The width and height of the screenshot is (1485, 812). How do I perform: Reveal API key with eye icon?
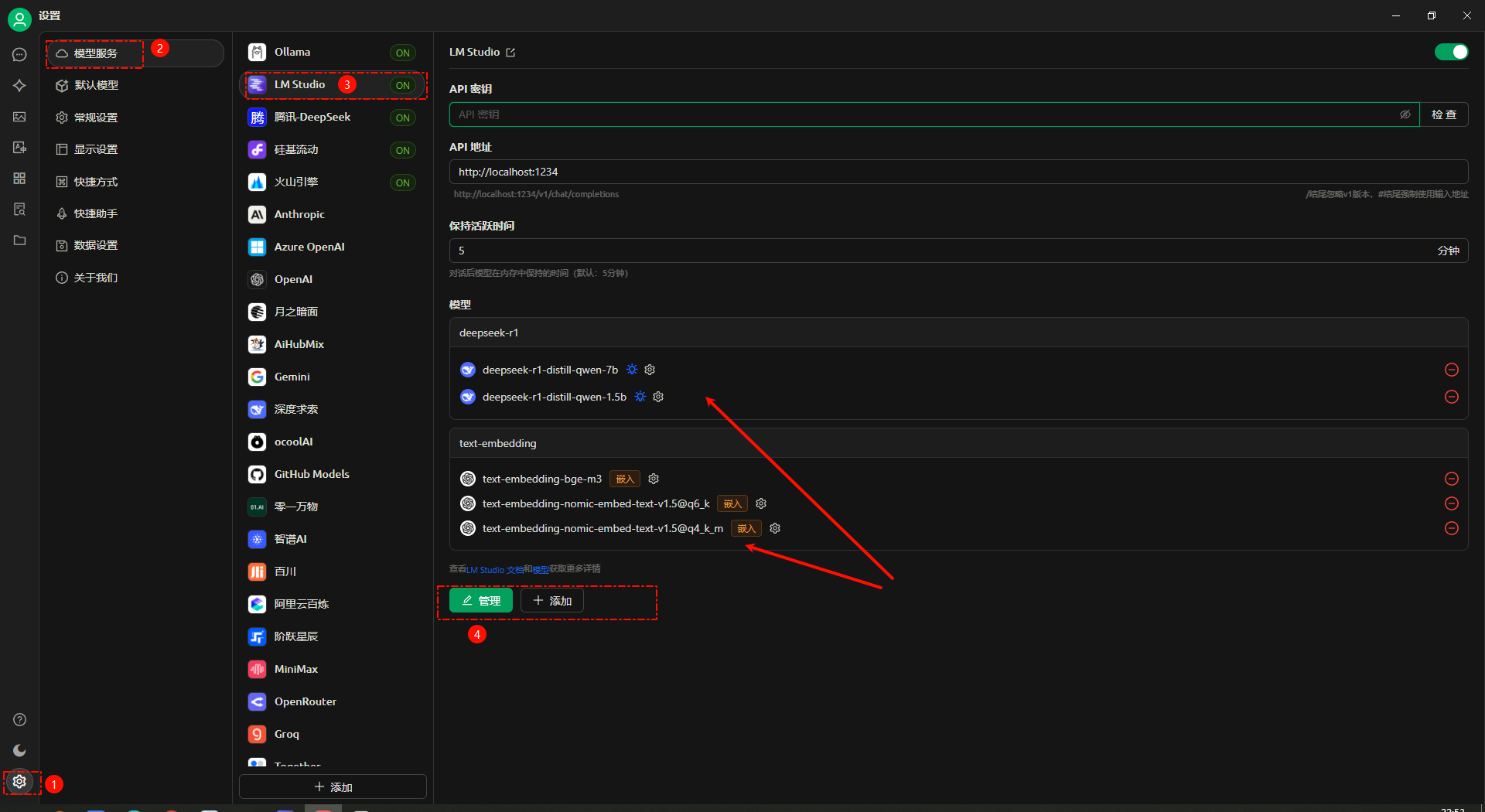click(x=1405, y=114)
